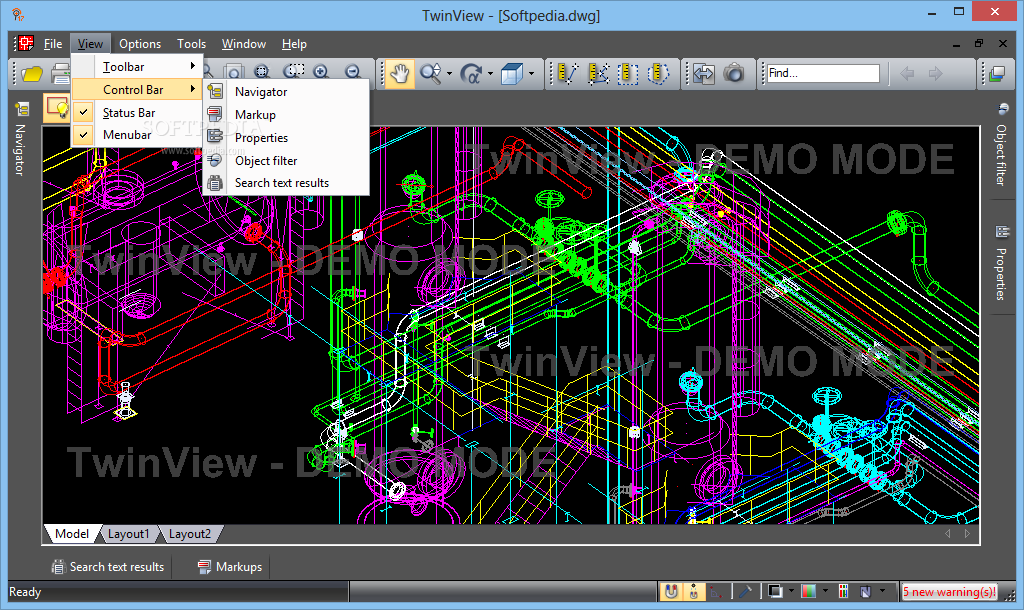Switch to the Layout2 tab
The height and width of the screenshot is (610, 1024).
(190, 534)
